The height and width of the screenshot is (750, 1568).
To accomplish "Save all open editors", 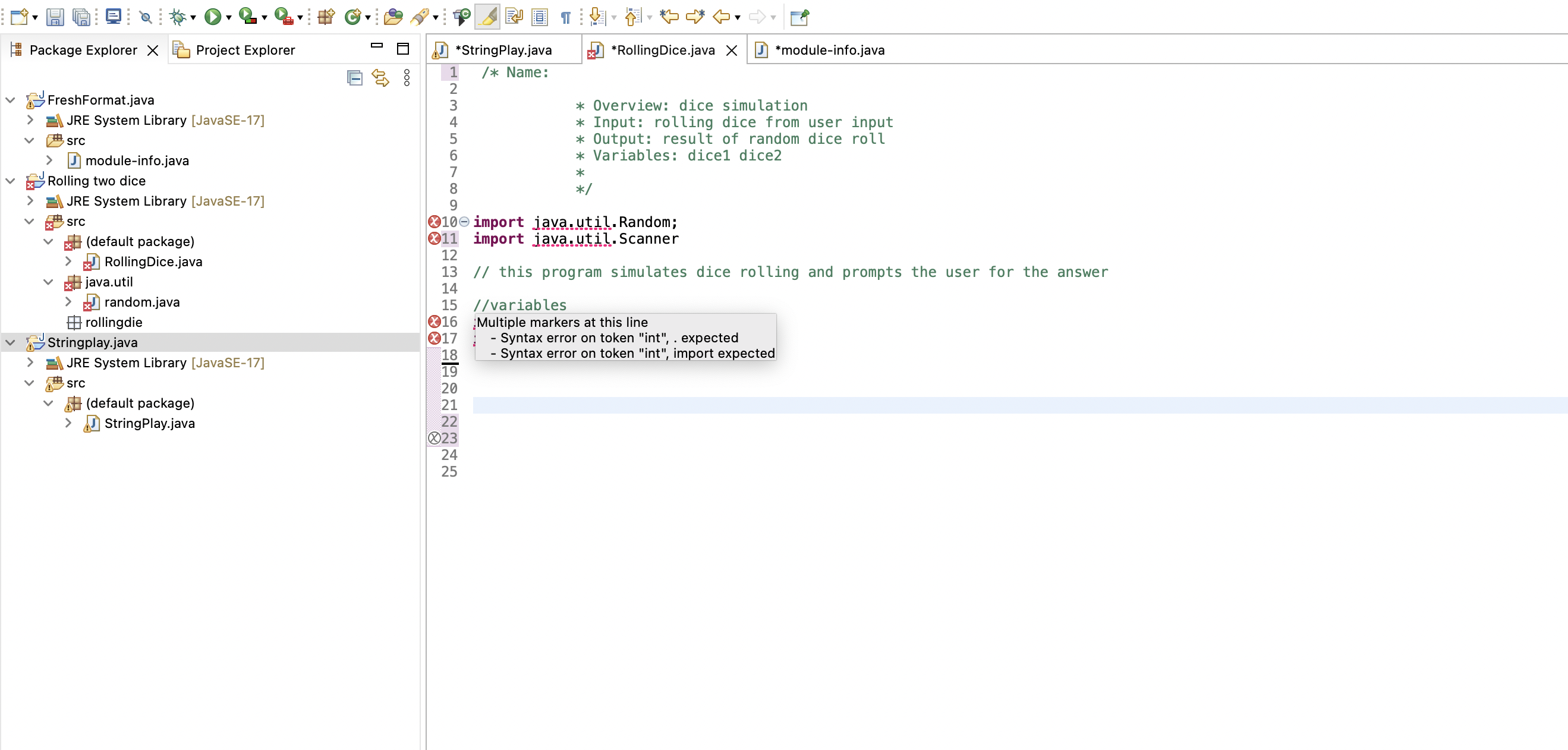I will (81, 17).
